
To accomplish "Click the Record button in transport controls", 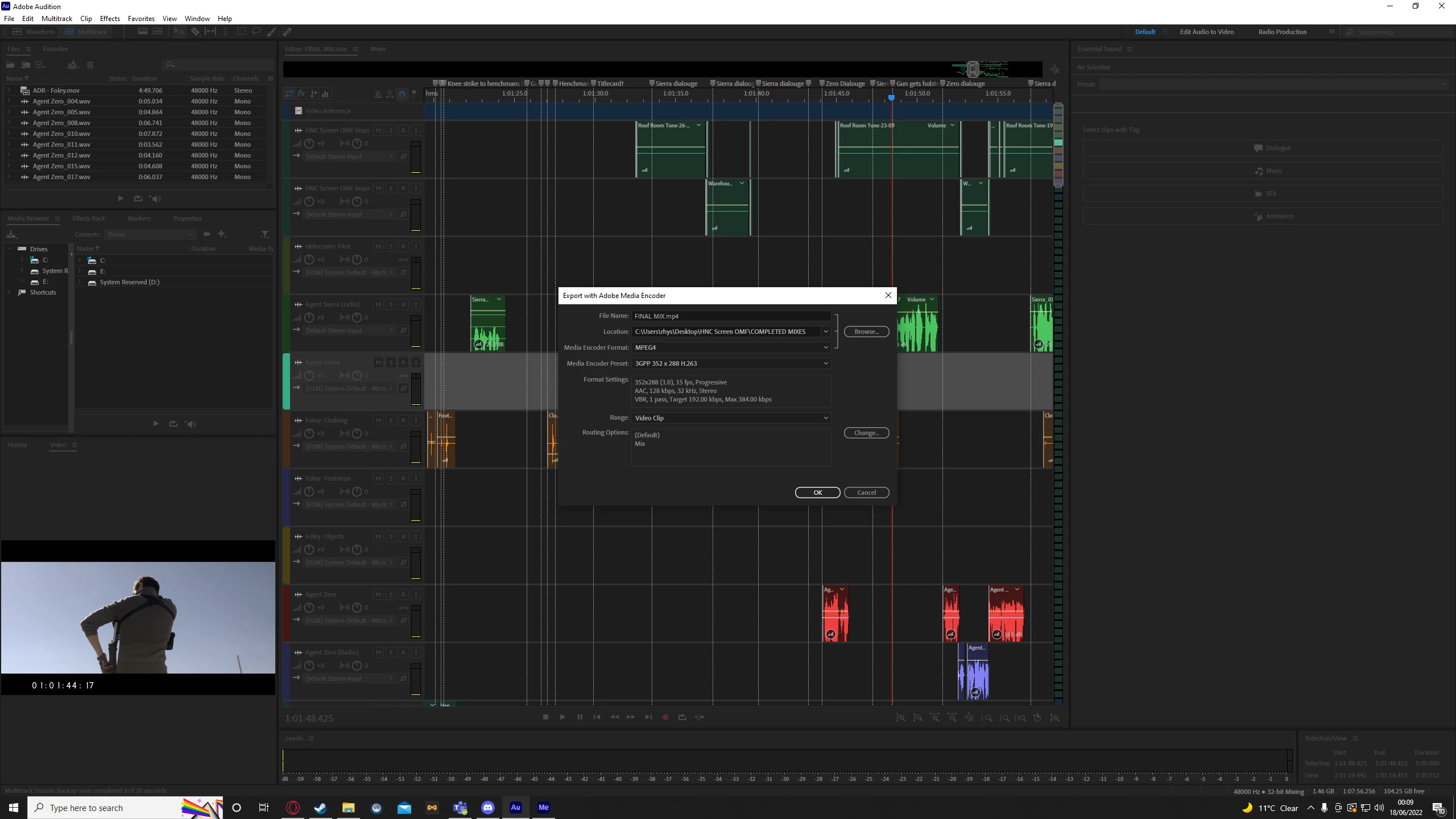I will (x=665, y=717).
